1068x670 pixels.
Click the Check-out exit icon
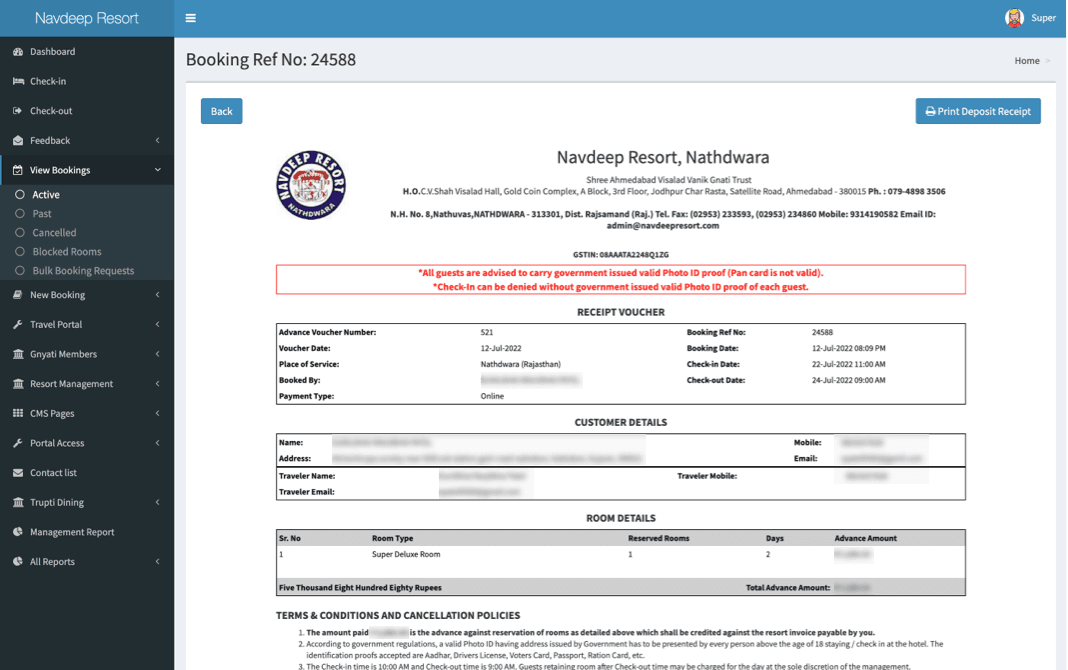tap(18, 111)
